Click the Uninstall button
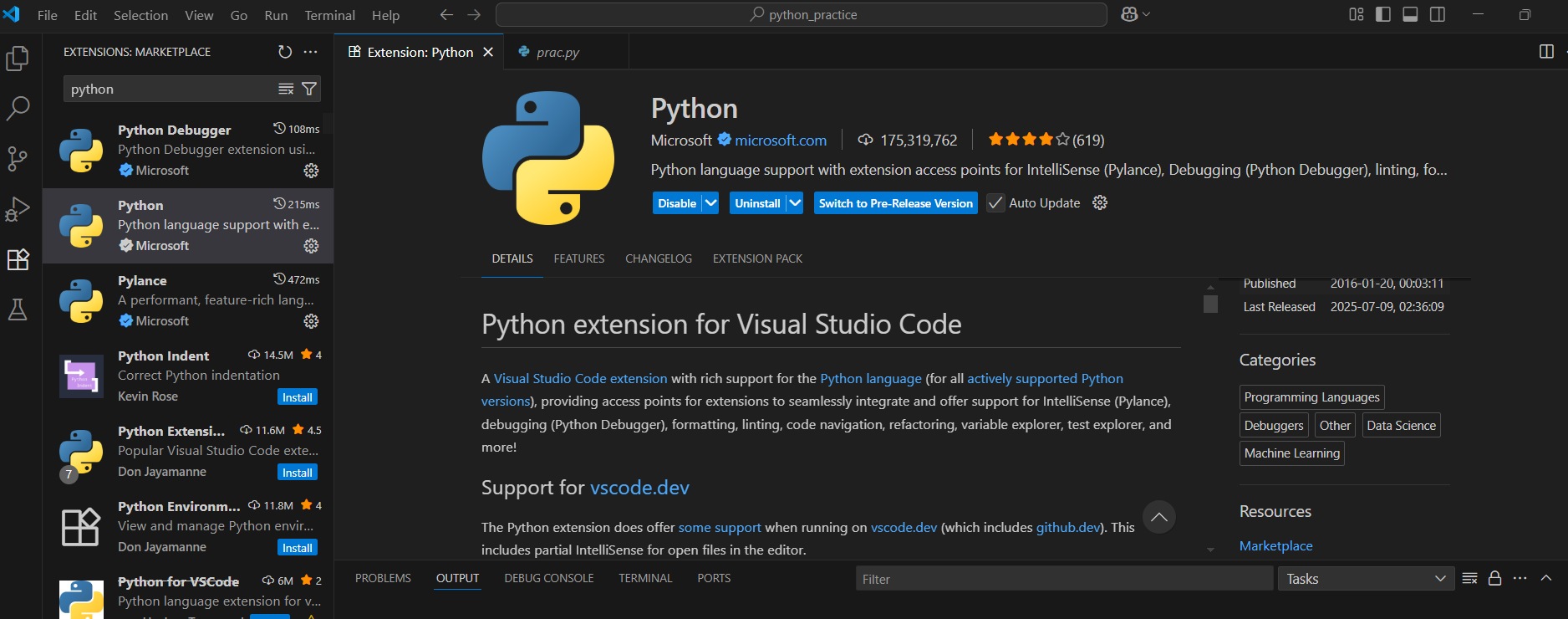This screenshot has width=1568, height=619. coord(757,203)
